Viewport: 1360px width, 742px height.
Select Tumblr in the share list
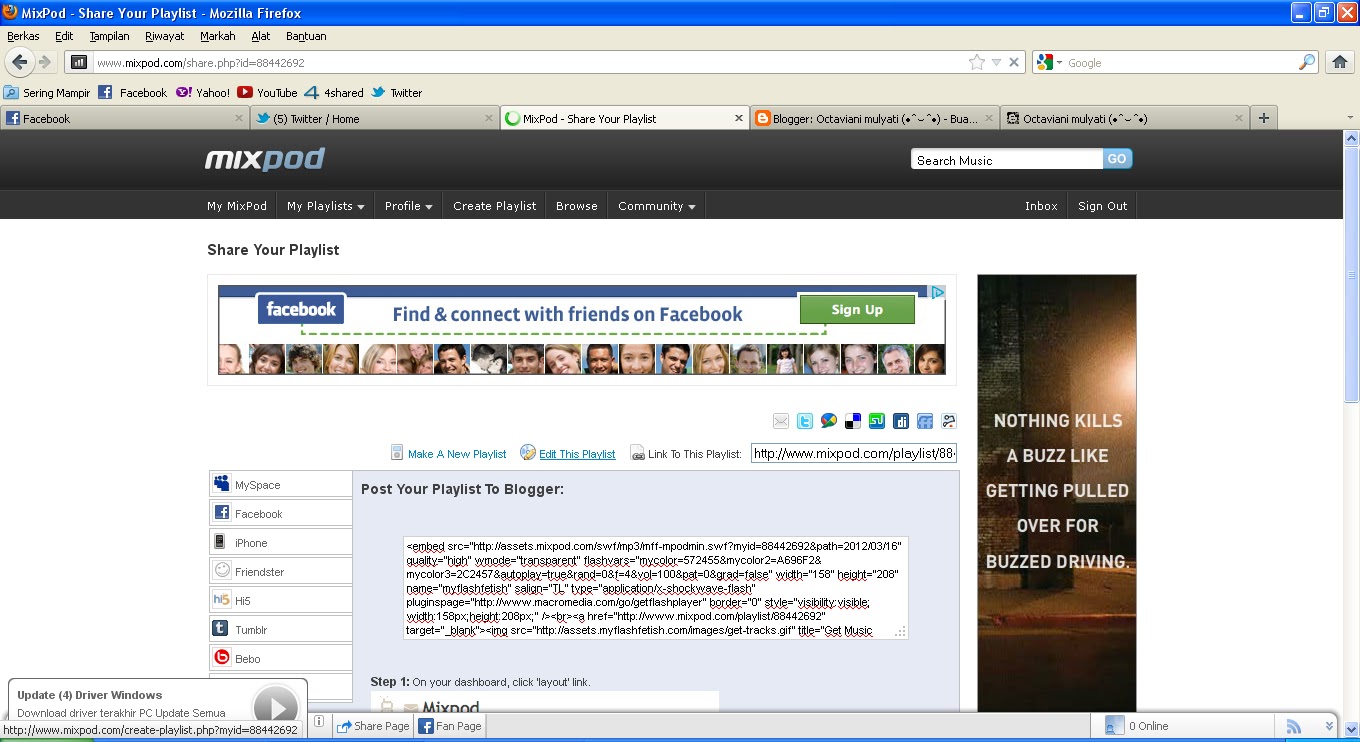click(x=281, y=629)
